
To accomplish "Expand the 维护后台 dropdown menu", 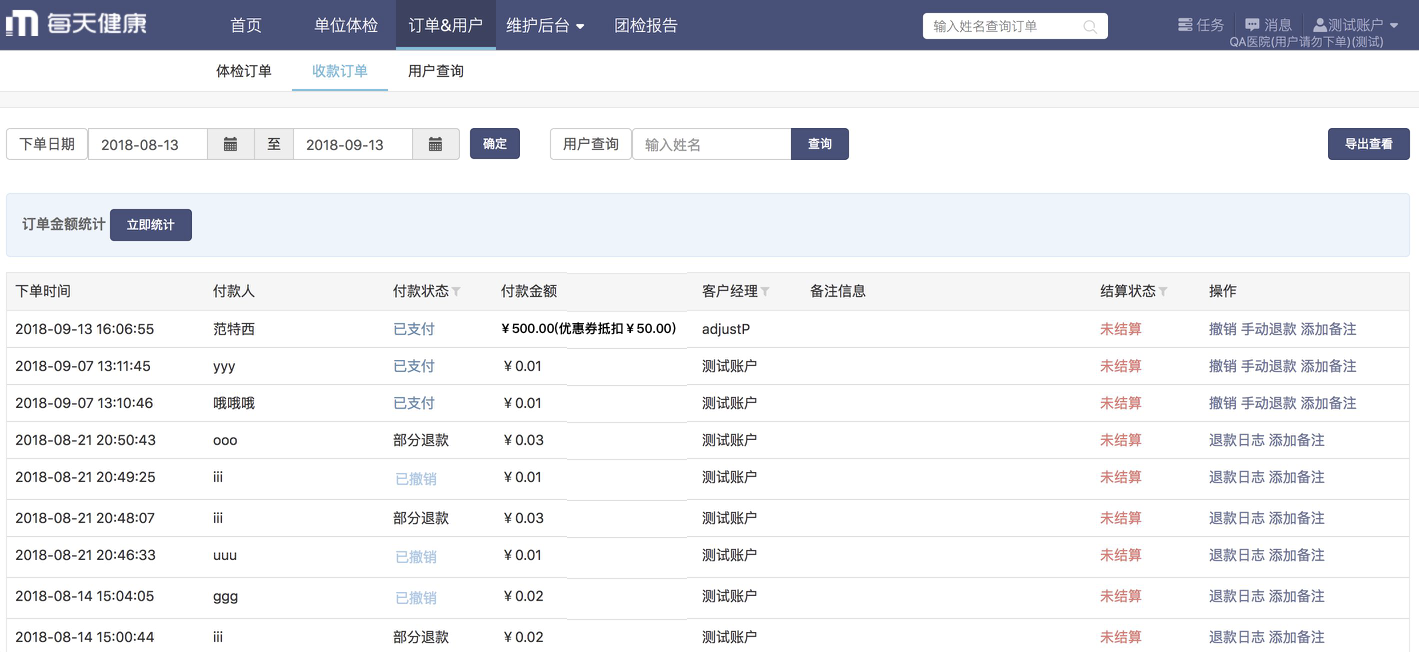I will [546, 25].
